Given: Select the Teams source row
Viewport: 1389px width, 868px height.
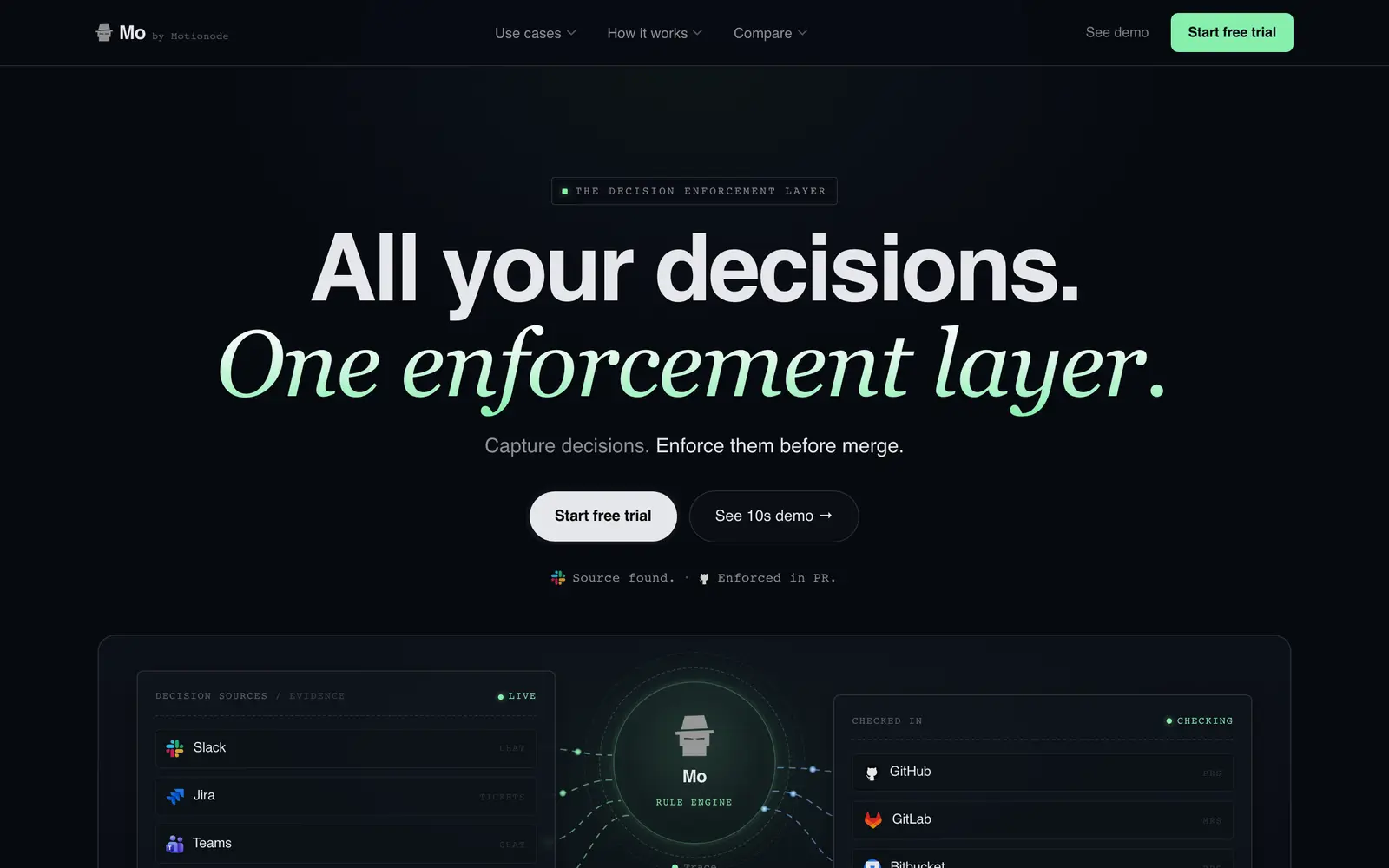Looking at the screenshot, I should tap(346, 844).
